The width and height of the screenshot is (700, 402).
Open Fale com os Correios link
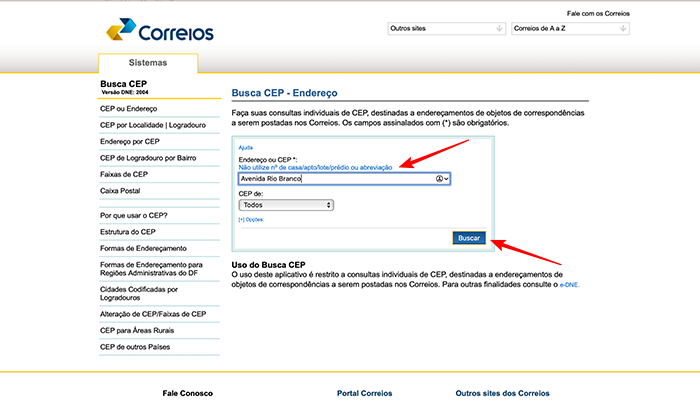pyautogui.click(x=598, y=13)
